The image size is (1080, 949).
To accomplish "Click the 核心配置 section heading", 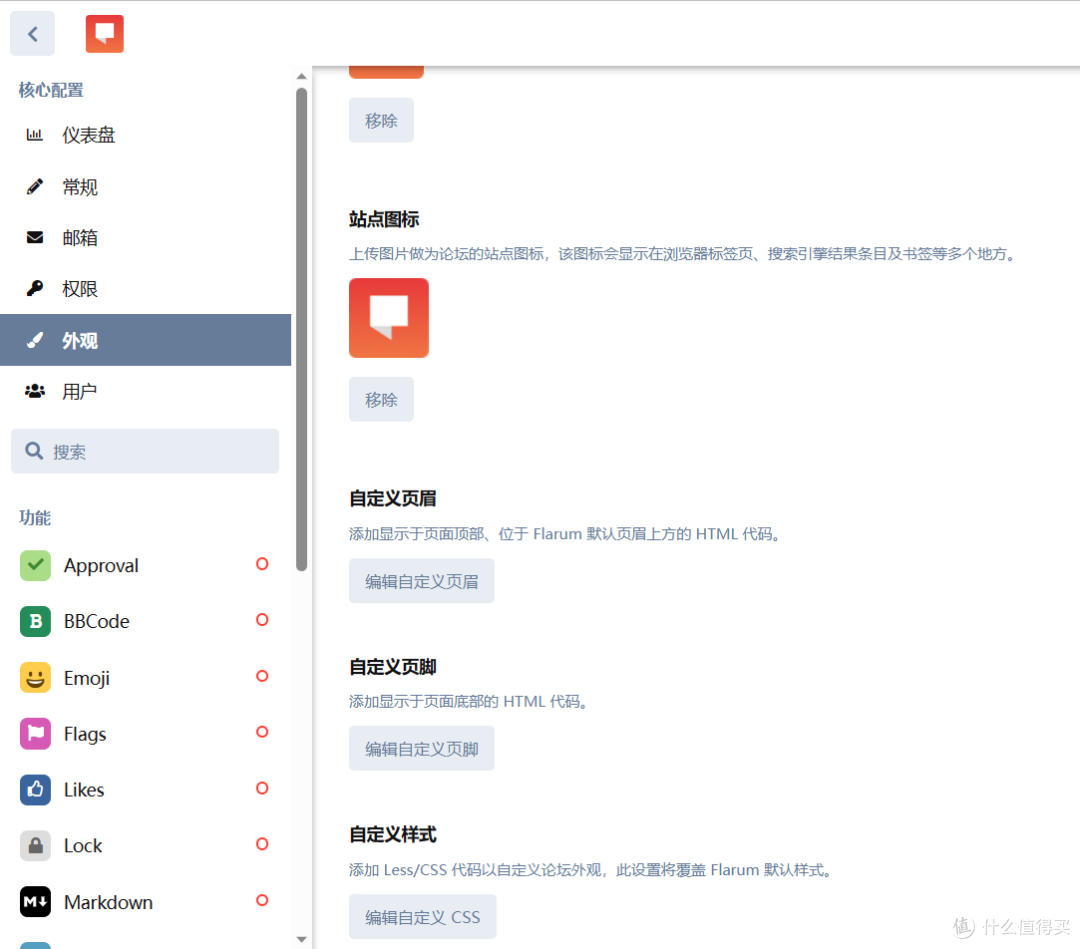I will [51, 90].
